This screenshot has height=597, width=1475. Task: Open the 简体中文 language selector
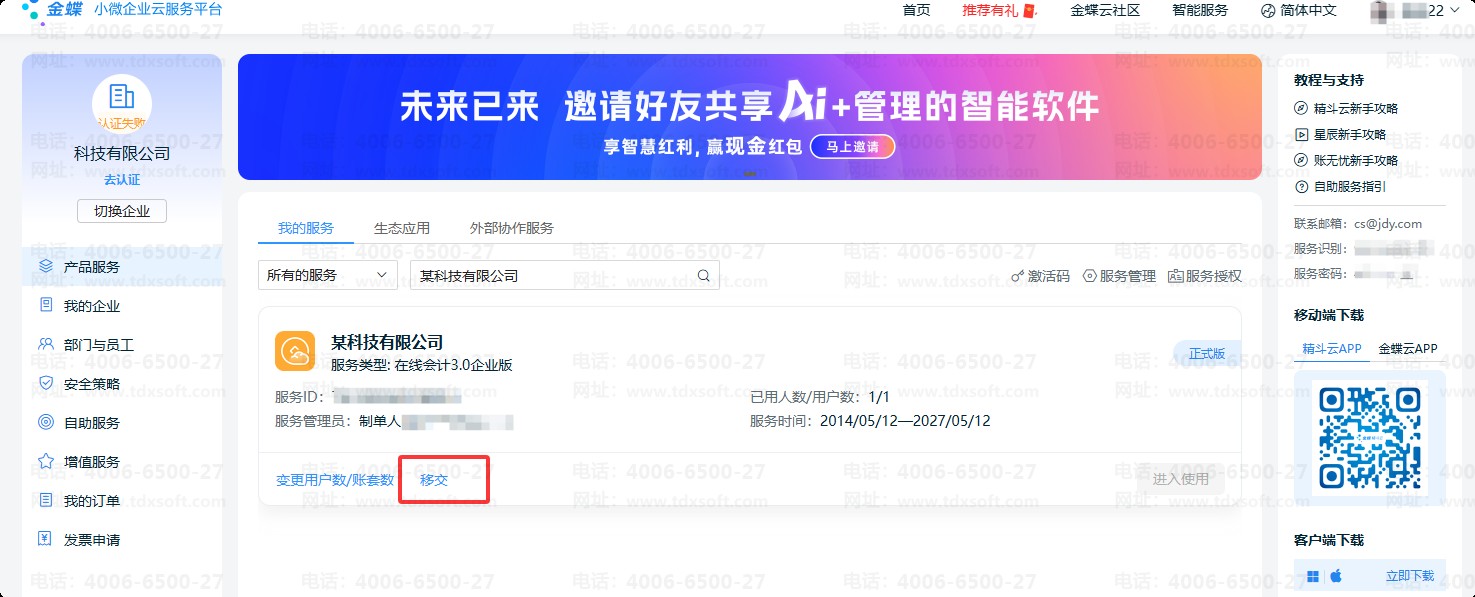point(1298,10)
